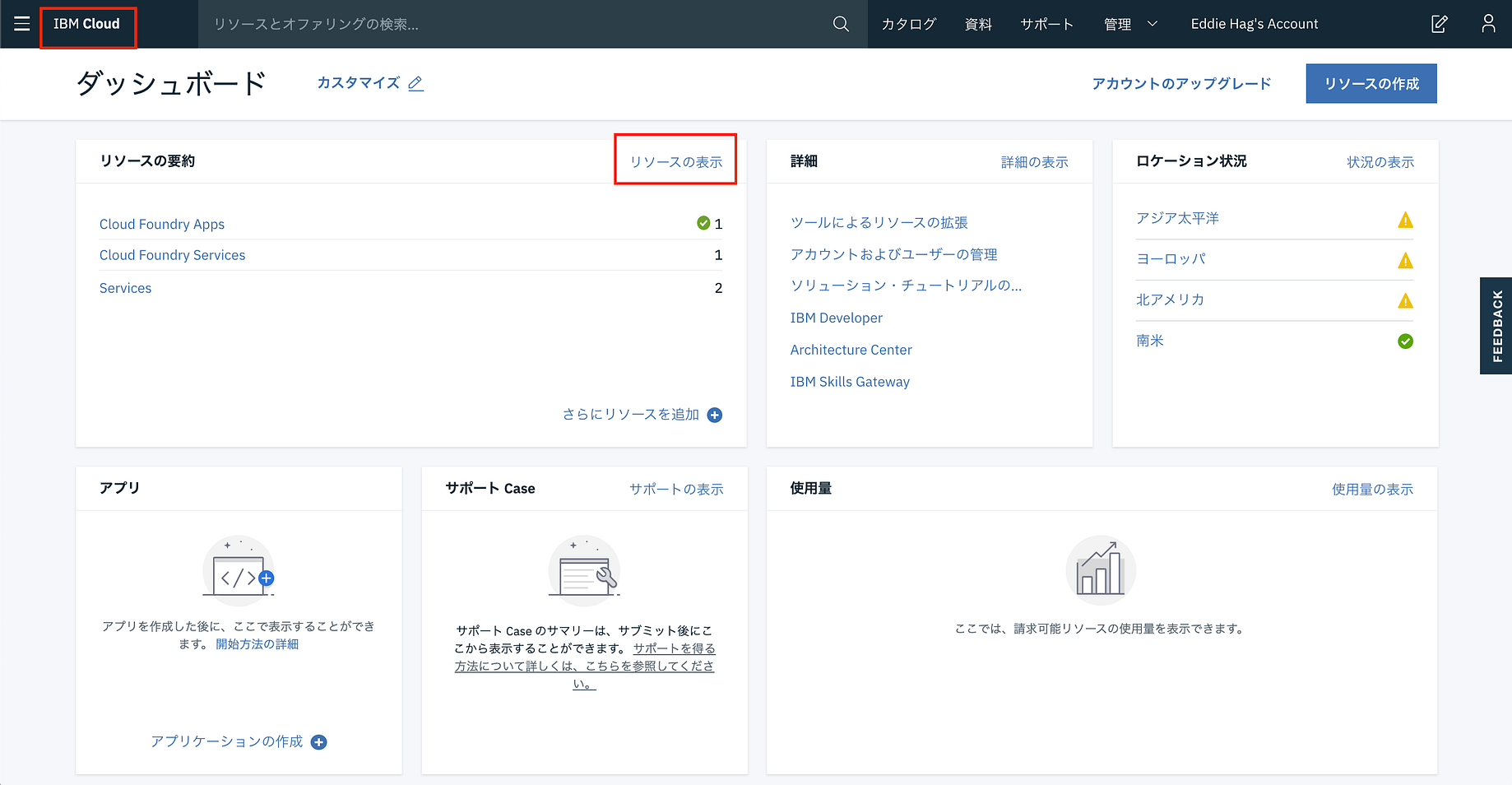The height and width of the screenshot is (785, 1512).
Task: Click the search magnifier icon
Action: 841,24
